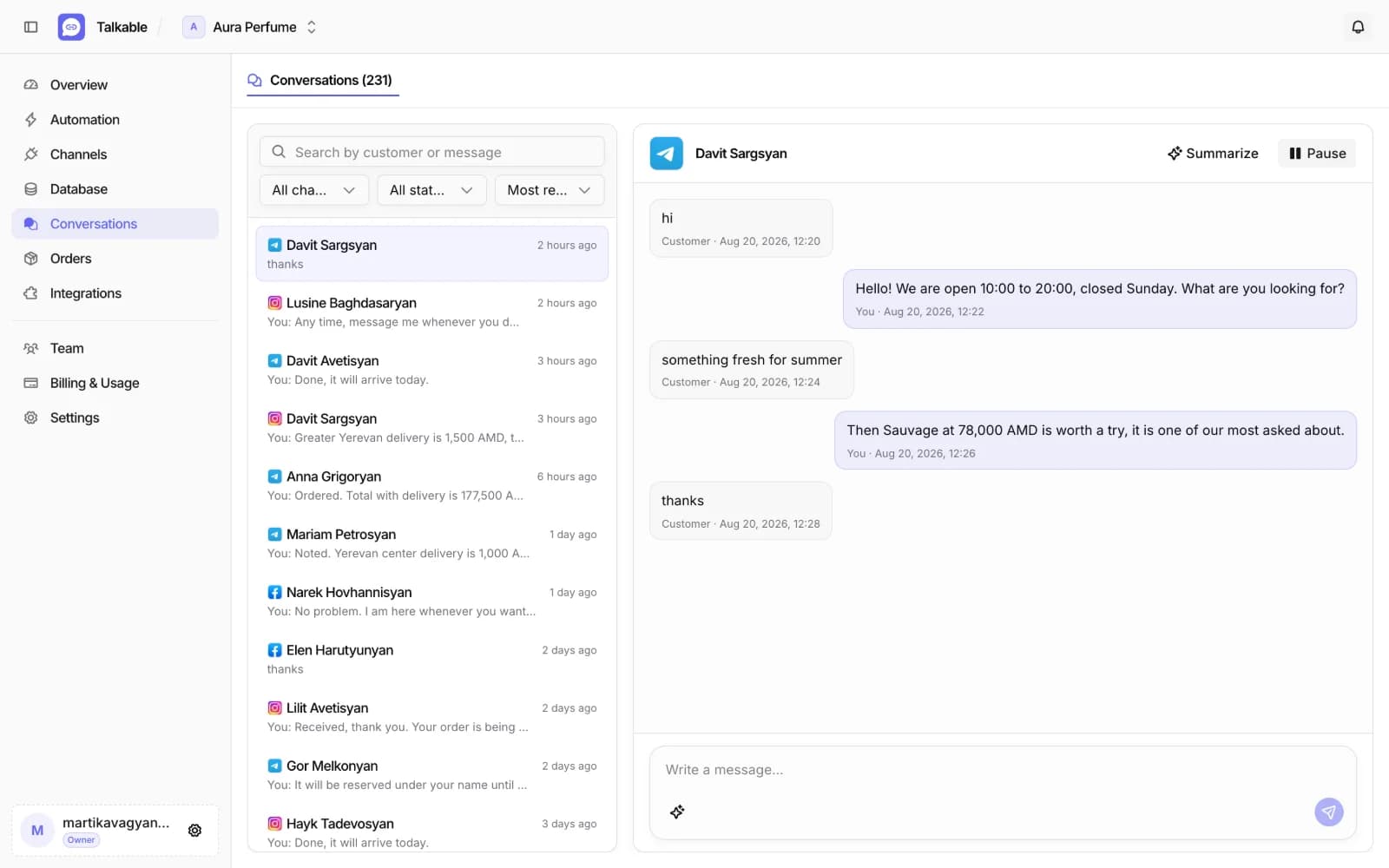This screenshot has width=1389, height=868.
Task: Click the Team people icon
Action: (31, 348)
